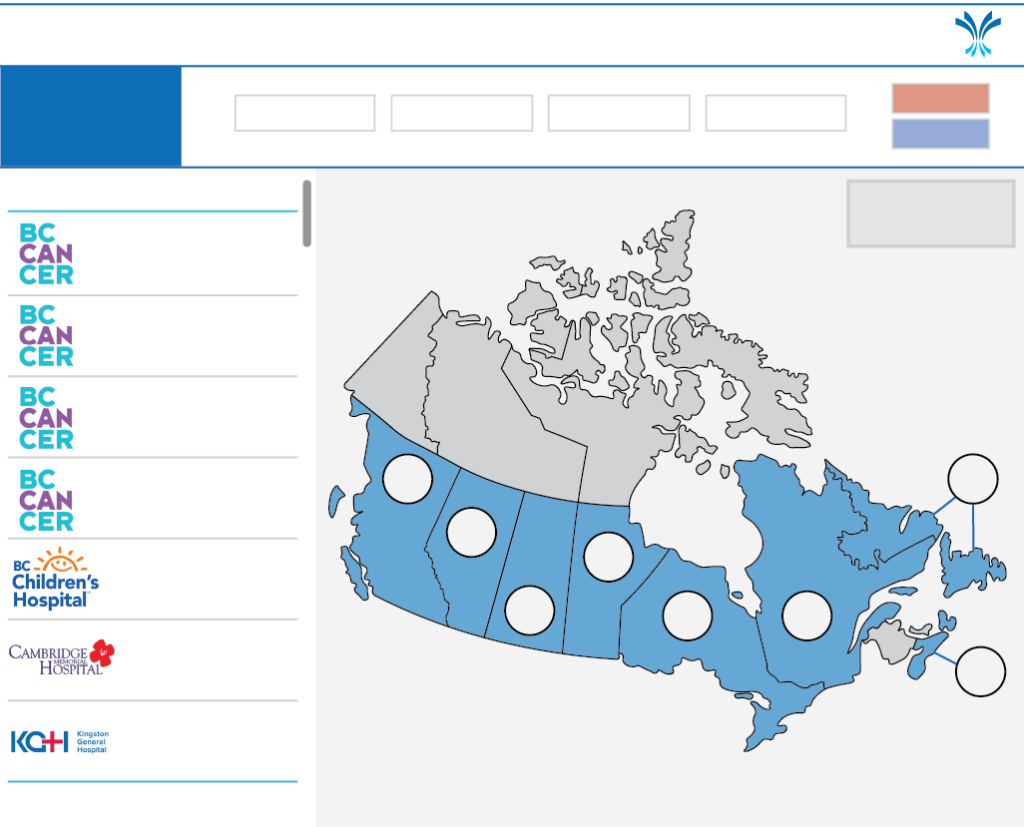Image resolution: width=1024 pixels, height=827 pixels.
Task: Select the Kingston General Hospital logo
Action: 60,741
